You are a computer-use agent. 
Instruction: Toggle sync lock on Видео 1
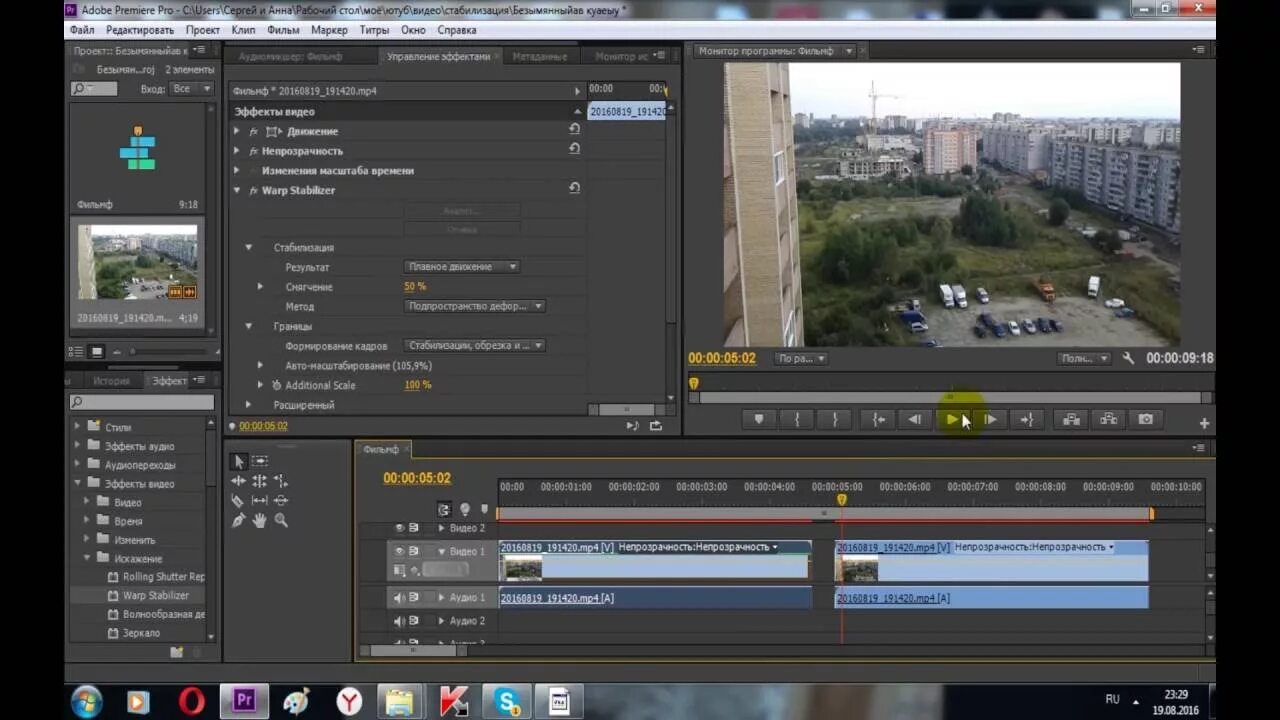point(414,551)
